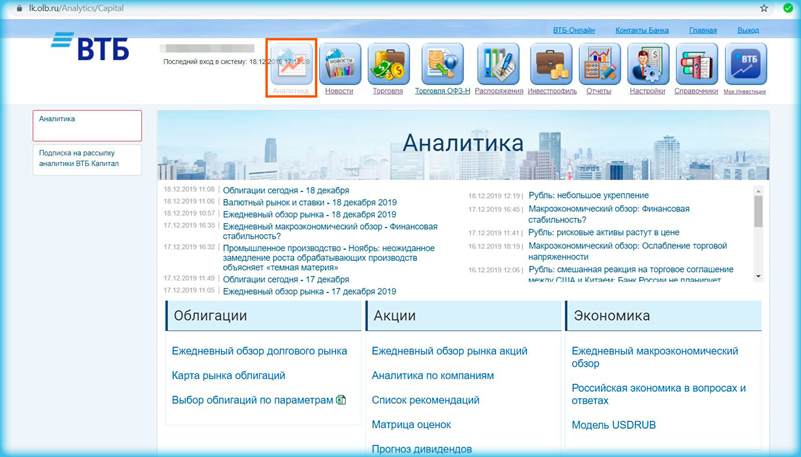Click the Отчеты label under icon
Viewport: 801px width, 457px height.
pyautogui.click(x=599, y=91)
